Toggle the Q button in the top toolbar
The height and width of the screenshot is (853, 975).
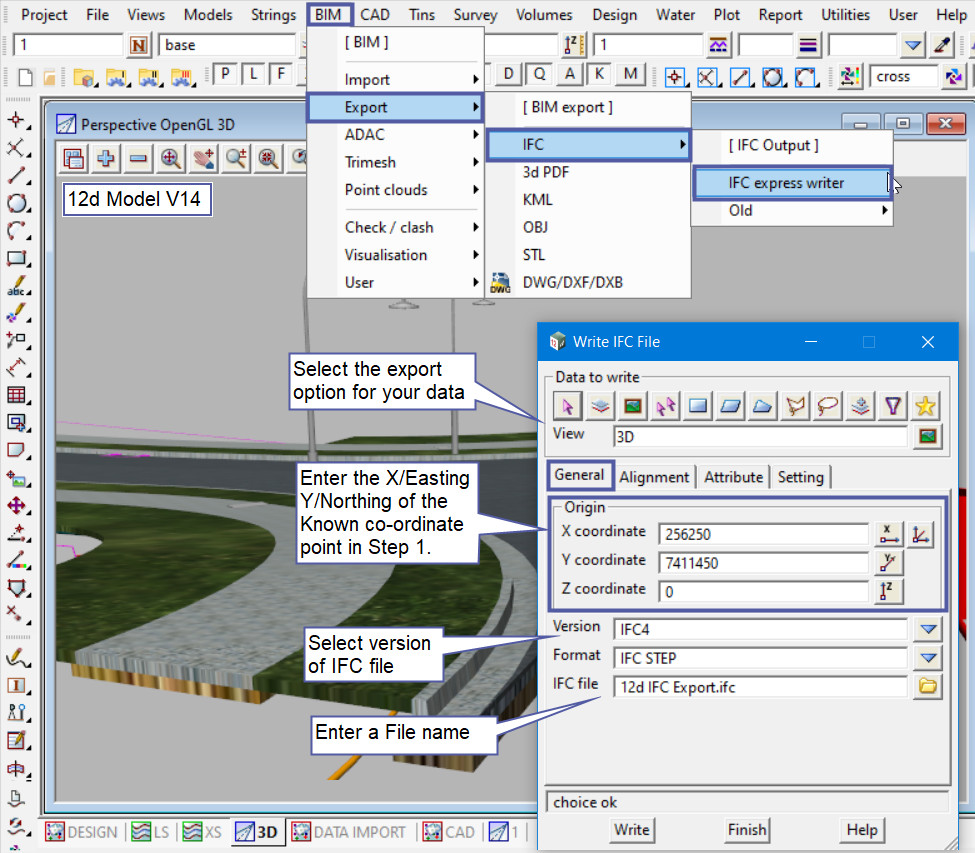(539, 75)
